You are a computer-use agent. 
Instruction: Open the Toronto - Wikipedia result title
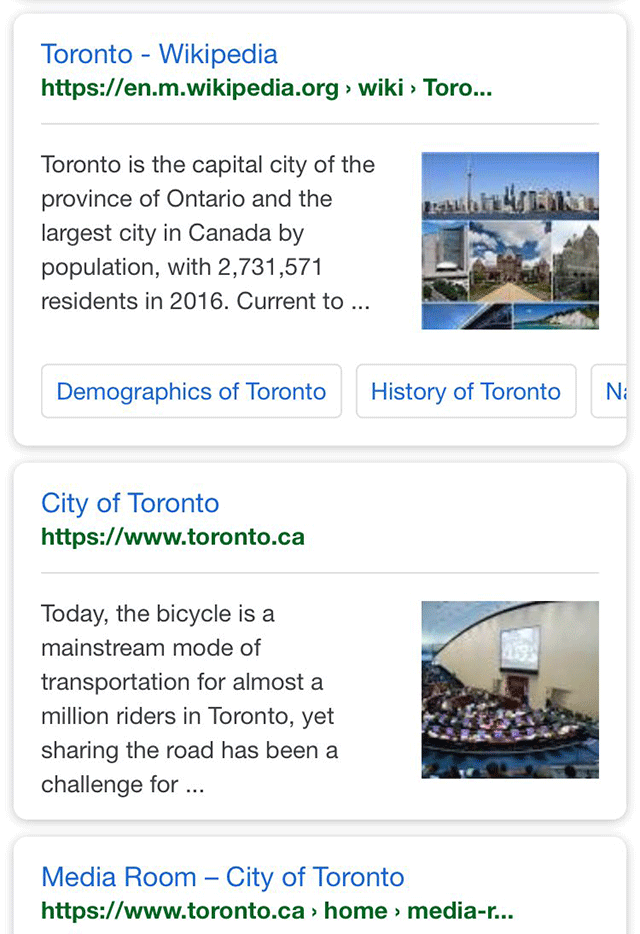point(159,54)
